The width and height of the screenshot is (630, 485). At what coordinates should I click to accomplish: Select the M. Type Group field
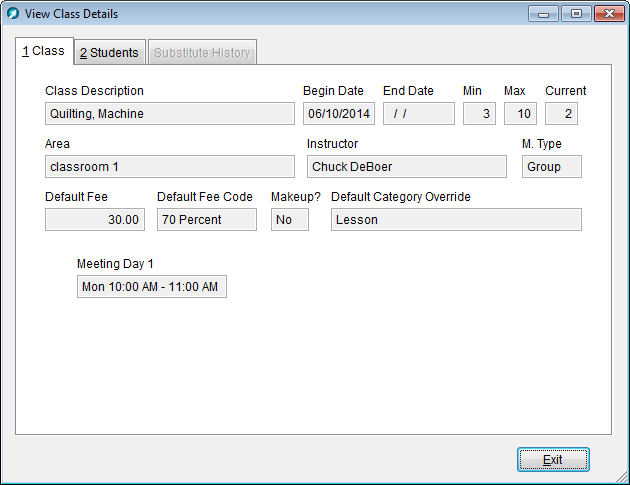(x=551, y=167)
